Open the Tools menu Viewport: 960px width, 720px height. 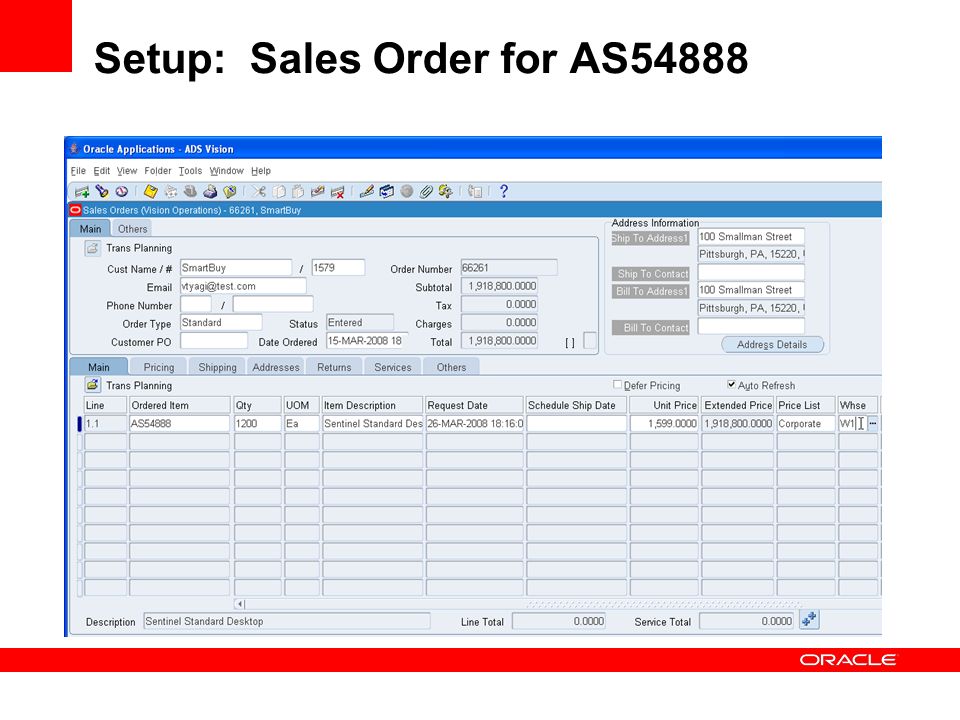click(190, 171)
